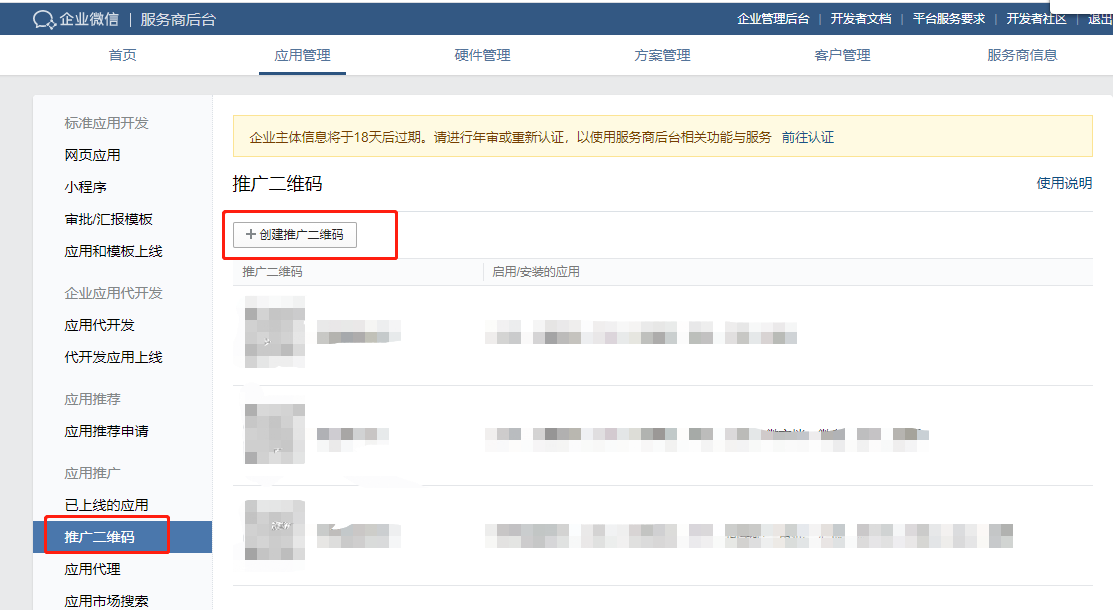Open 审批/汇报模板 in sidebar
This screenshot has height=610, width=1113.
click(x=109, y=219)
